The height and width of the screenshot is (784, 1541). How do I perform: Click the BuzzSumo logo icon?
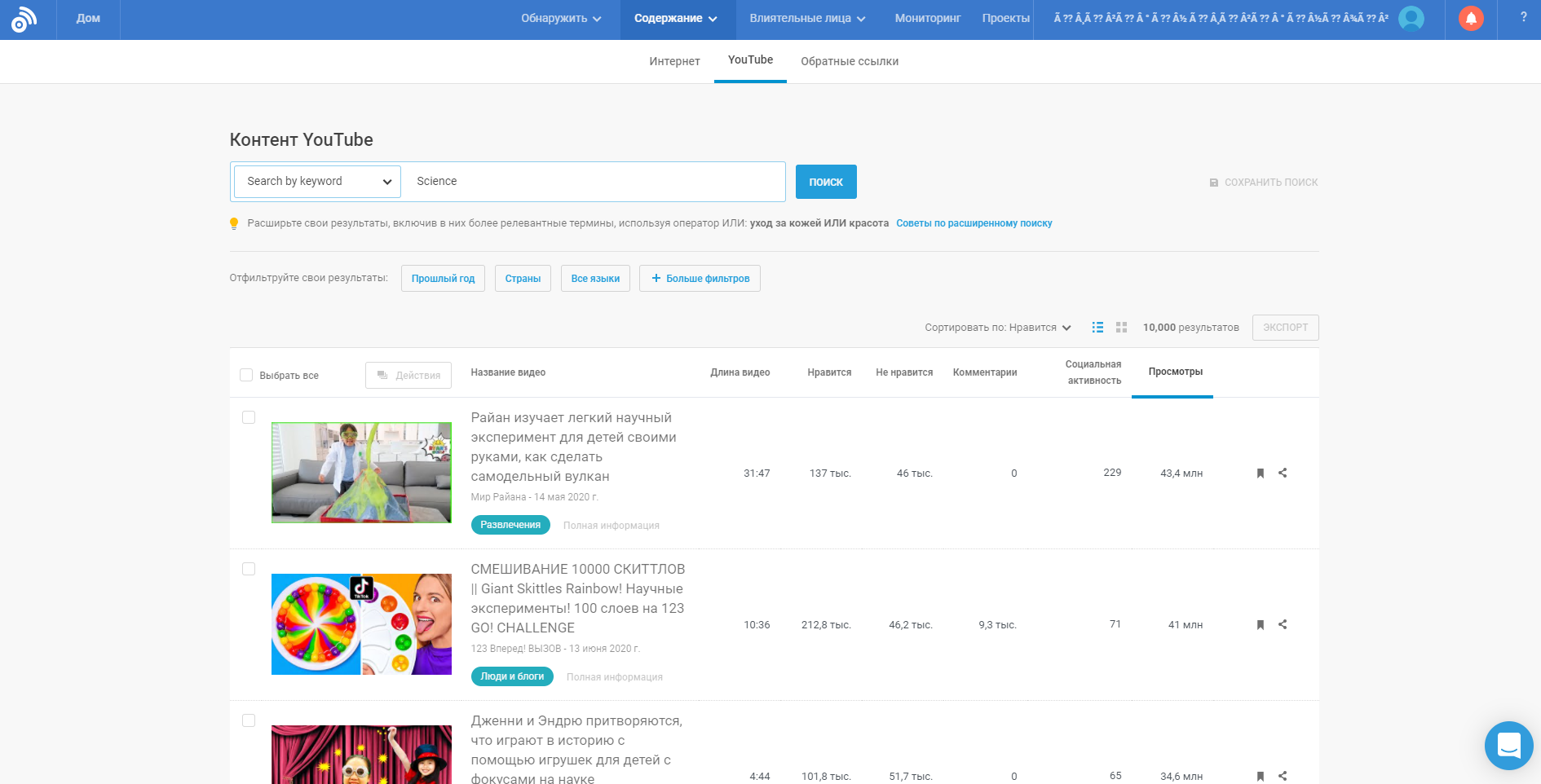(x=24, y=20)
